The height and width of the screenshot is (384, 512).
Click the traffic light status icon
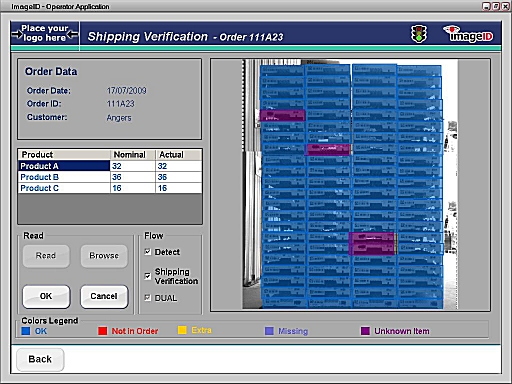[419, 34]
